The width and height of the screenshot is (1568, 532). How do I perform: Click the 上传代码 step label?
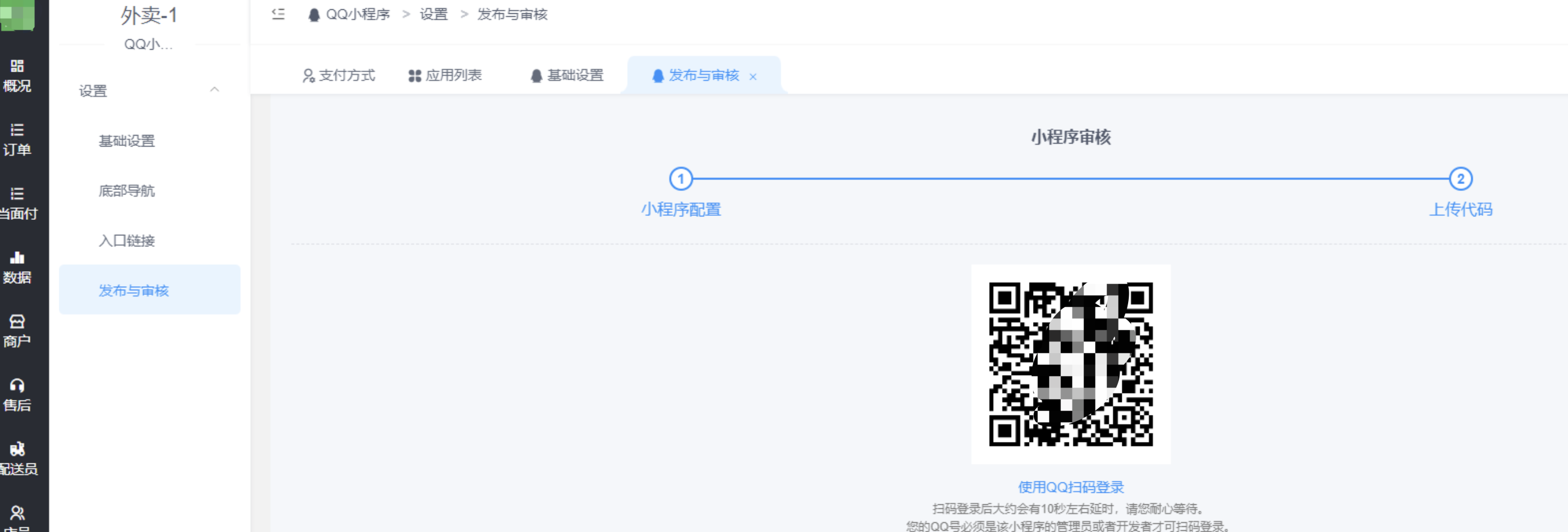coord(1460,209)
